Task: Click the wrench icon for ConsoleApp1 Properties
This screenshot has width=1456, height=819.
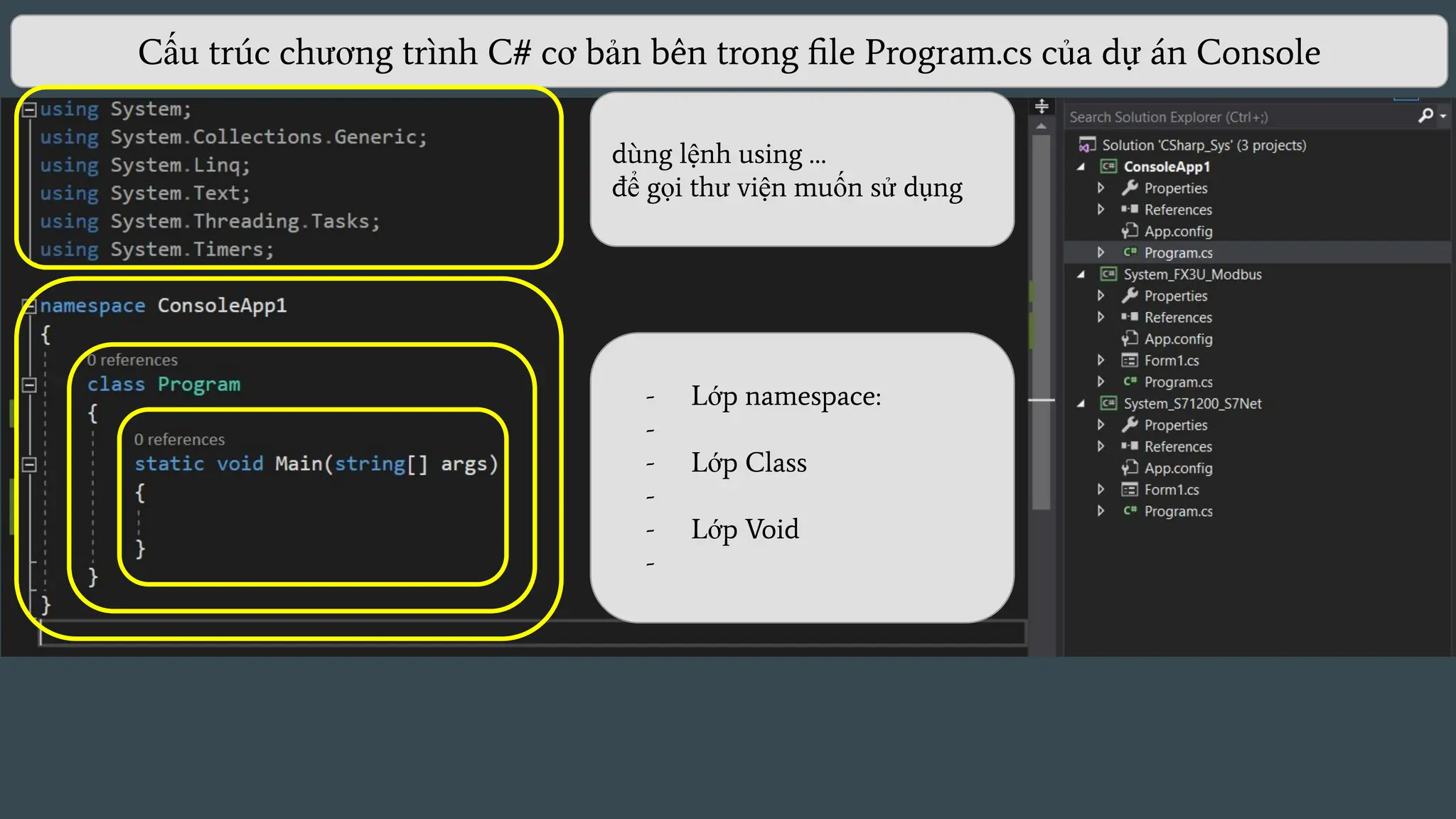Action: click(1130, 188)
